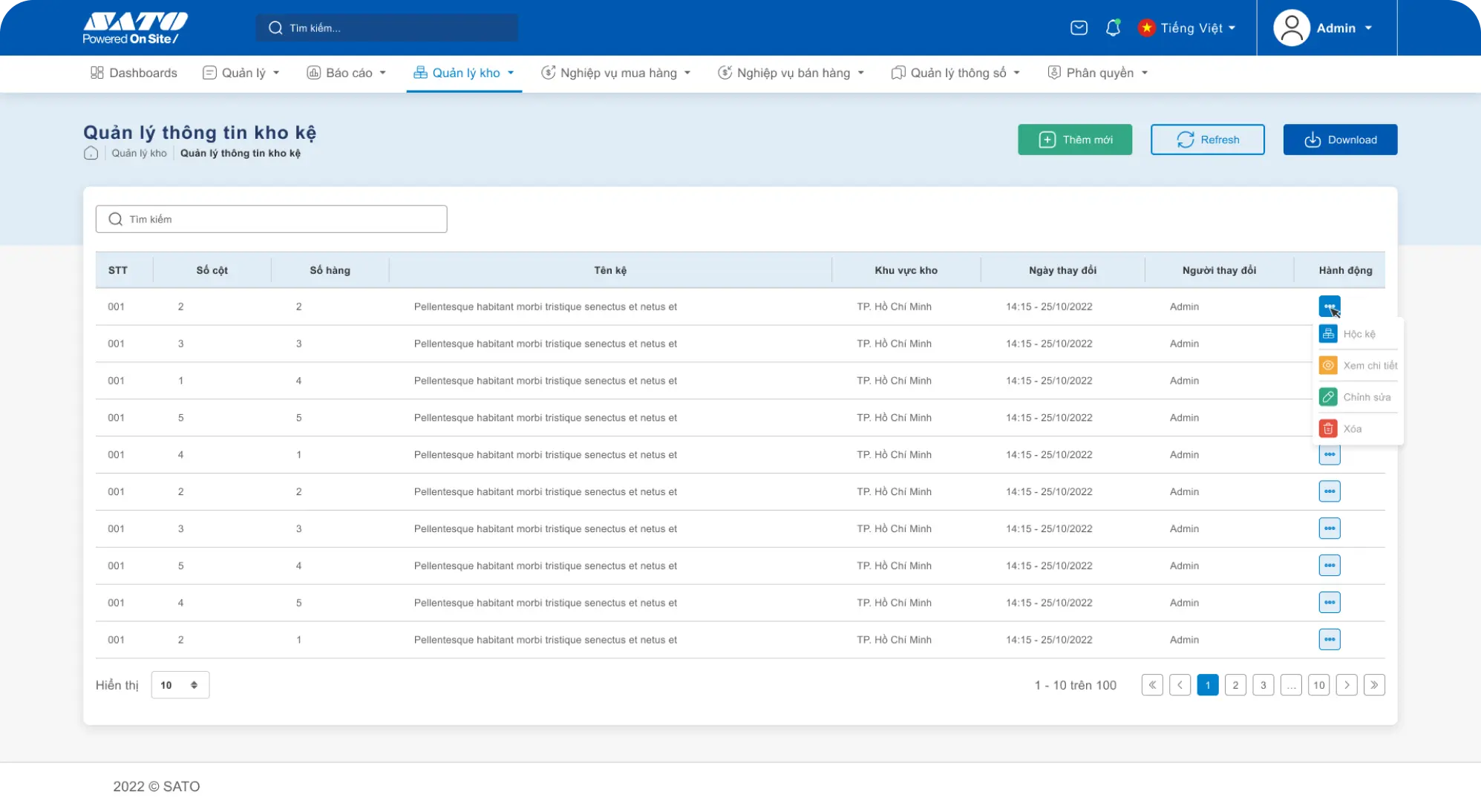Click the '2022 © SATO' footer text
Screen dimensions: 1481x812
(157, 786)
